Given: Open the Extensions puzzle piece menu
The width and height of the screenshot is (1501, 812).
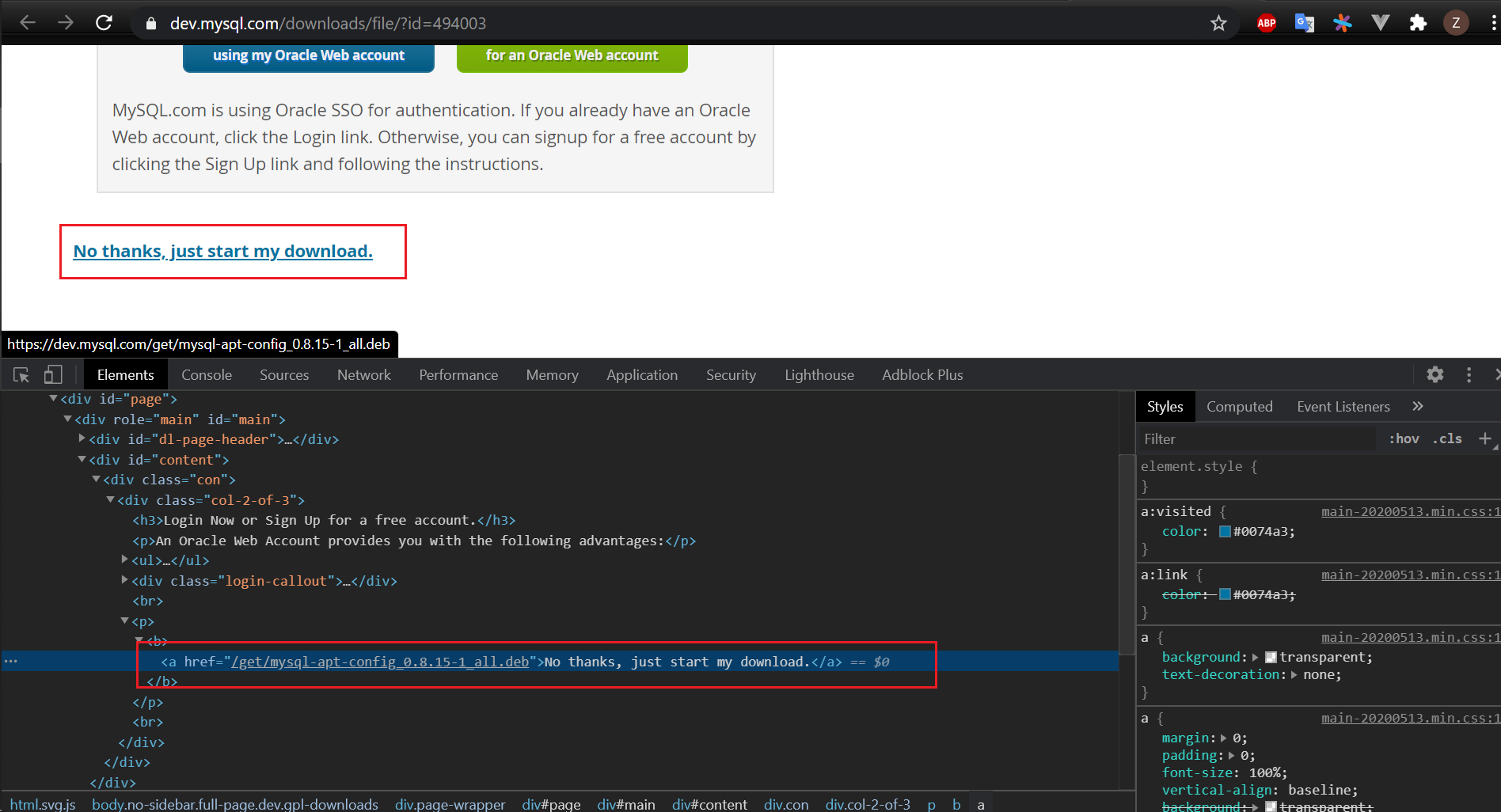Looking at the screenshot, I should [1418, 23].
